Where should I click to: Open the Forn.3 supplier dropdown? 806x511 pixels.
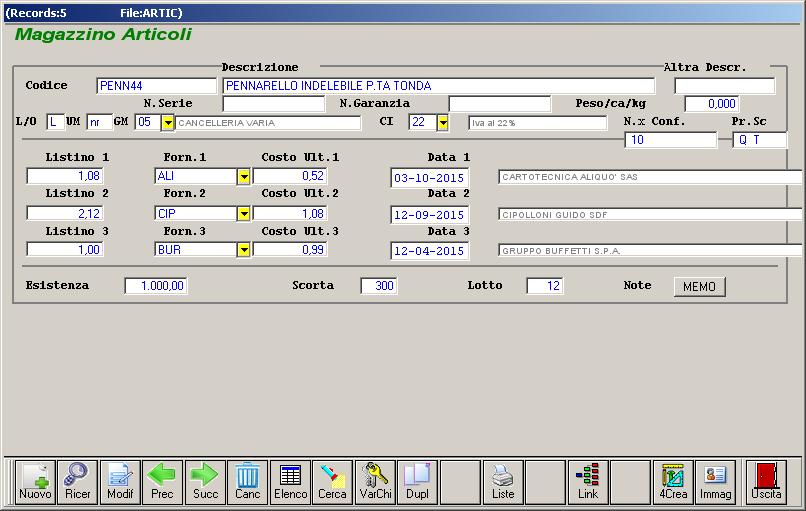[x=243, y=250]
